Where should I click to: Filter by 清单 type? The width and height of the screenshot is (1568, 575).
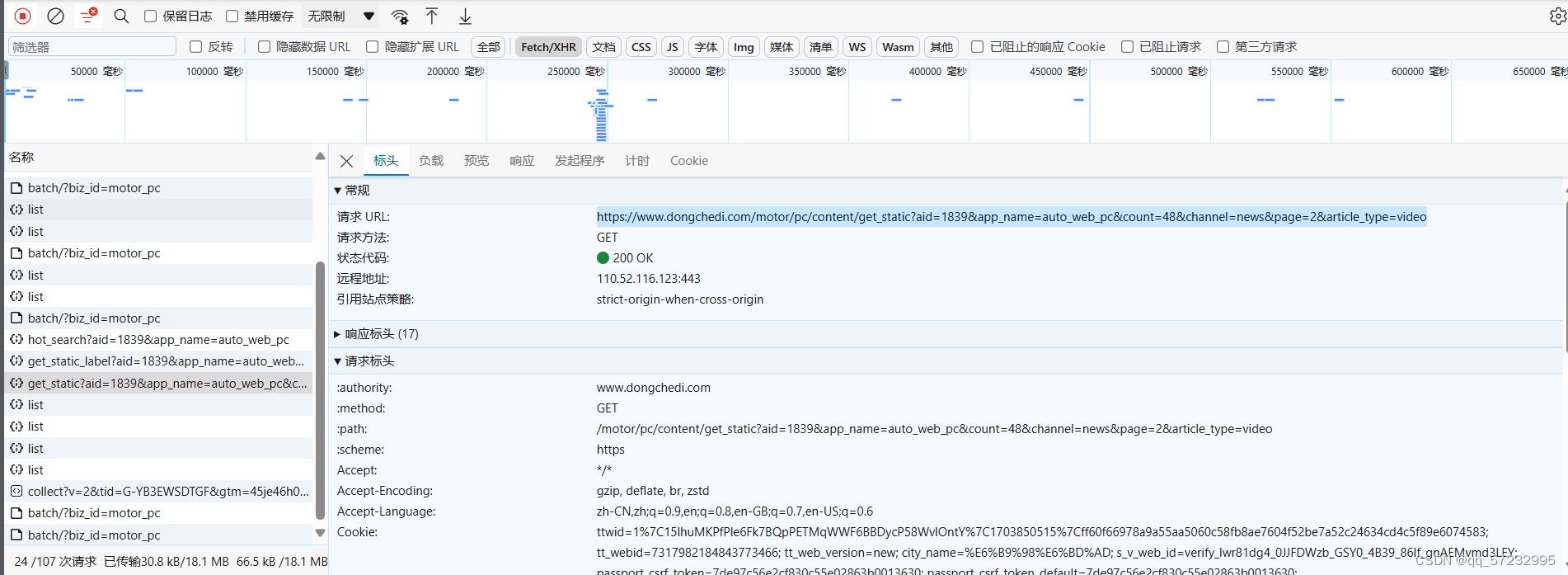(x=821, y=47)
